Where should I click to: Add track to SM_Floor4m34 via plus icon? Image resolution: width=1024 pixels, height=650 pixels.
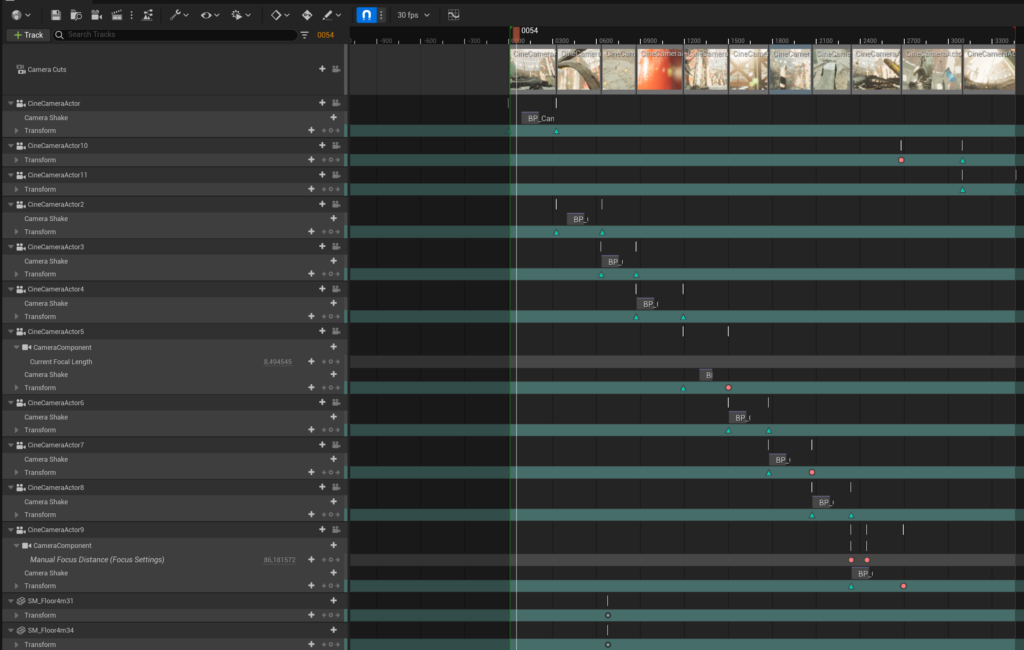coord(334,630)
